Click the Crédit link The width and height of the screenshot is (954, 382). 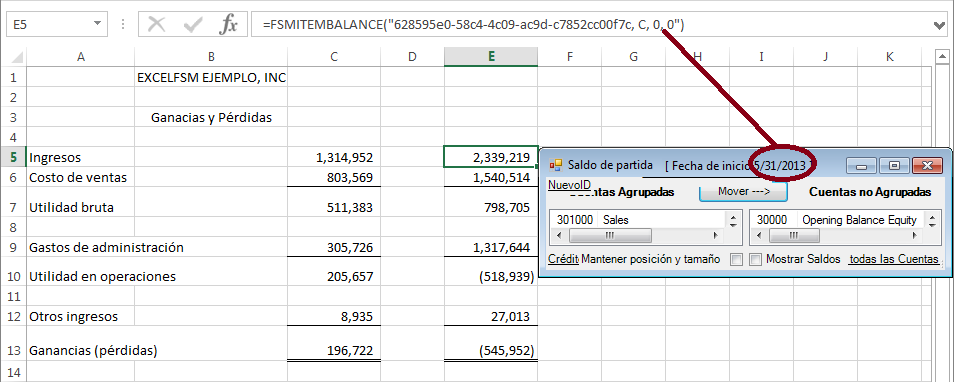(x=563, y=259)
